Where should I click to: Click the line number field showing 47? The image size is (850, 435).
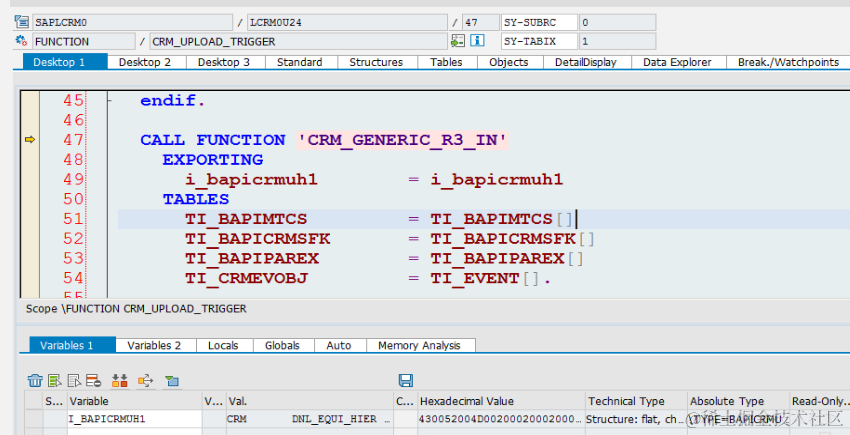coord(480,22)
